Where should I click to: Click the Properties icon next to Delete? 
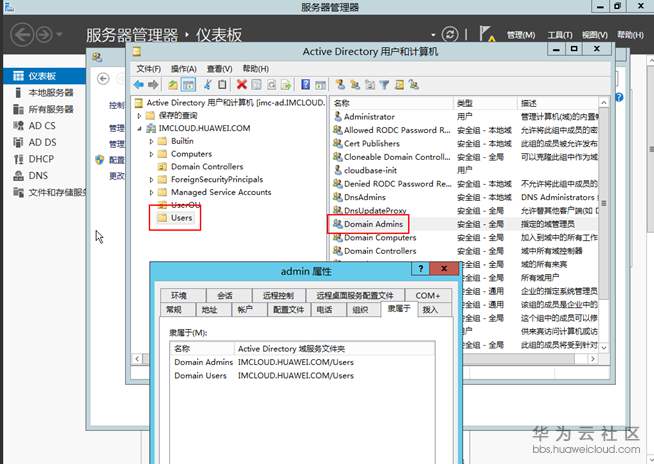tap(256, 85)
